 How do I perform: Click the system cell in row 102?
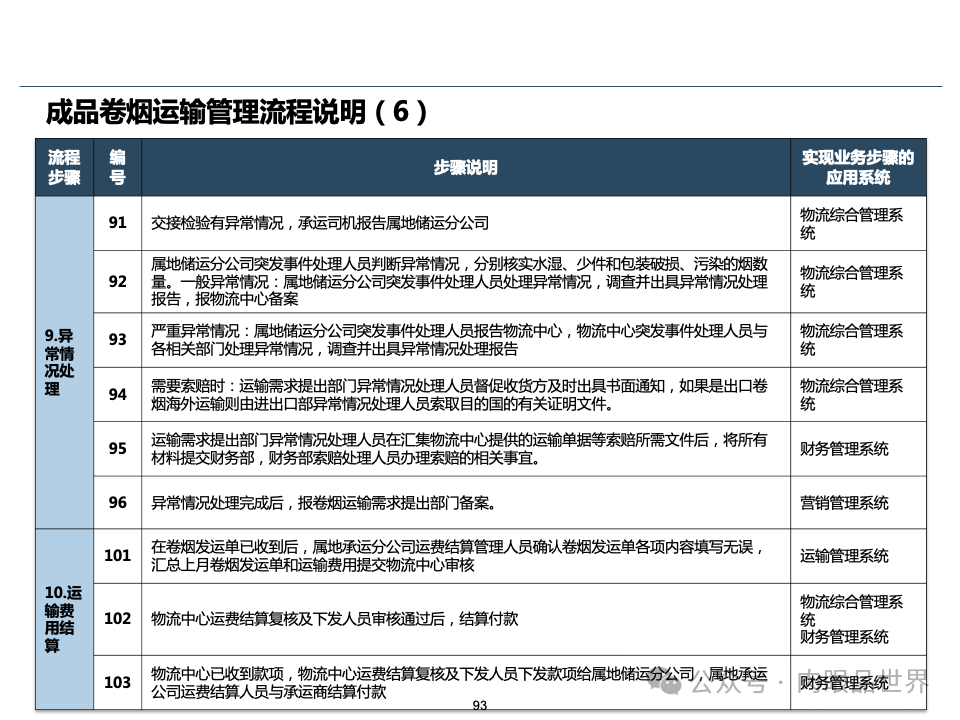point(858,619)
